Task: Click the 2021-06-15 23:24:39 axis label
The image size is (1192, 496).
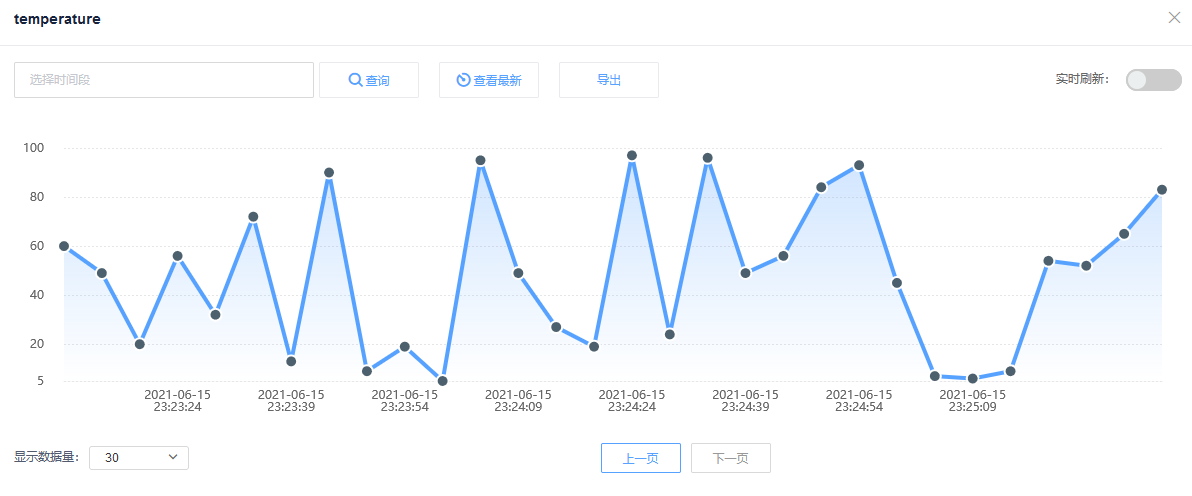Action: click(745, 401)
